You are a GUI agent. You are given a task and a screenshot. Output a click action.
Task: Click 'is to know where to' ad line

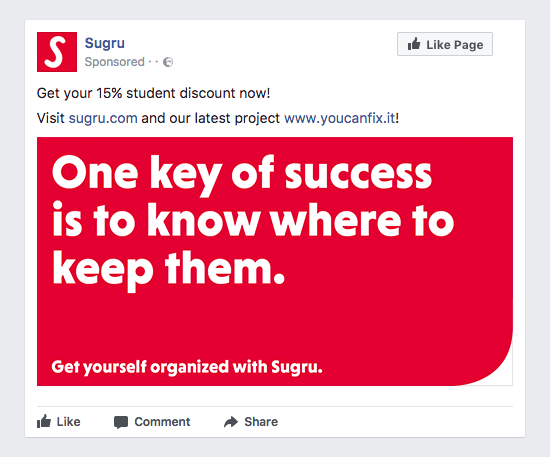point(253,221)
